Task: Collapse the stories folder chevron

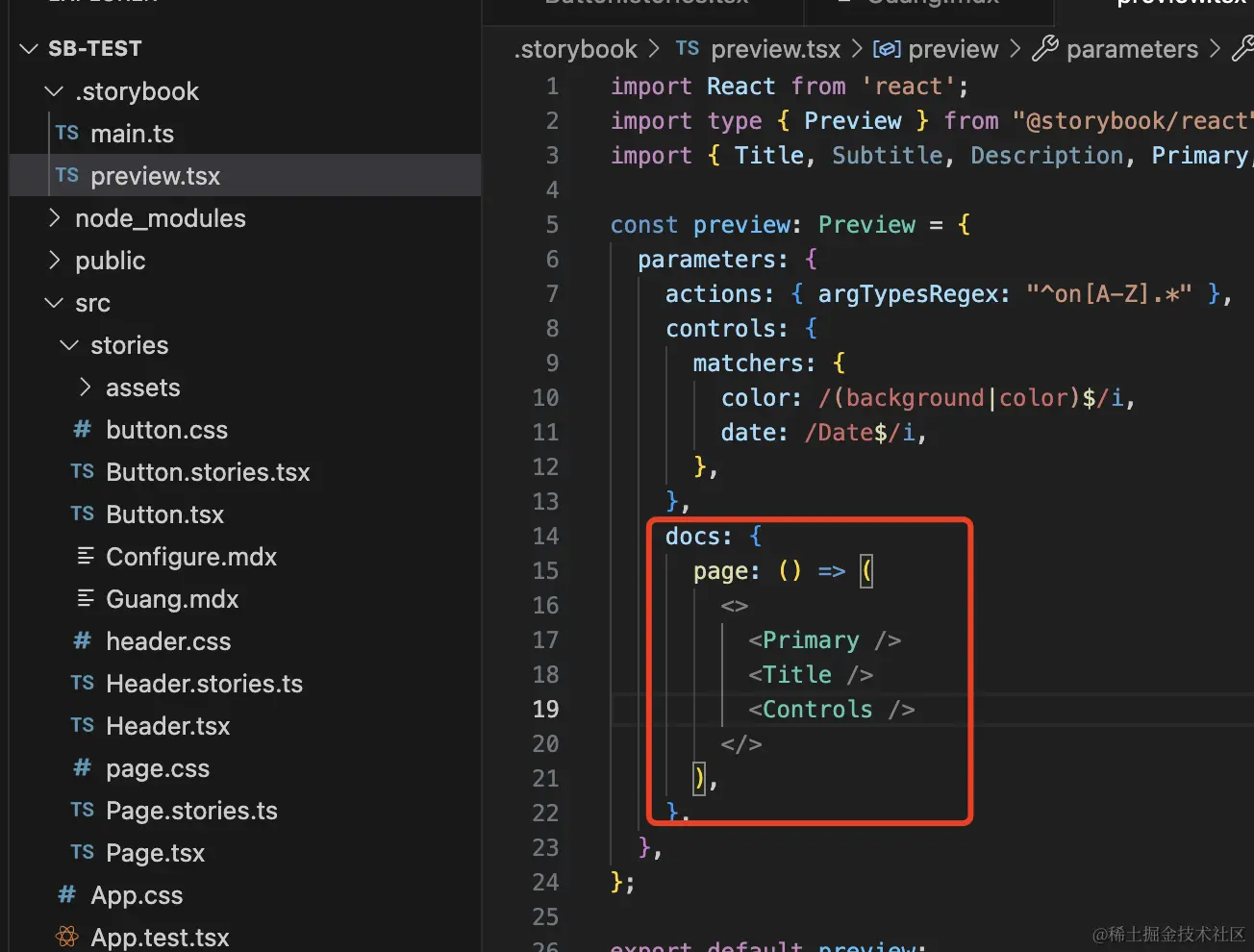Action: tap(69, 345)
